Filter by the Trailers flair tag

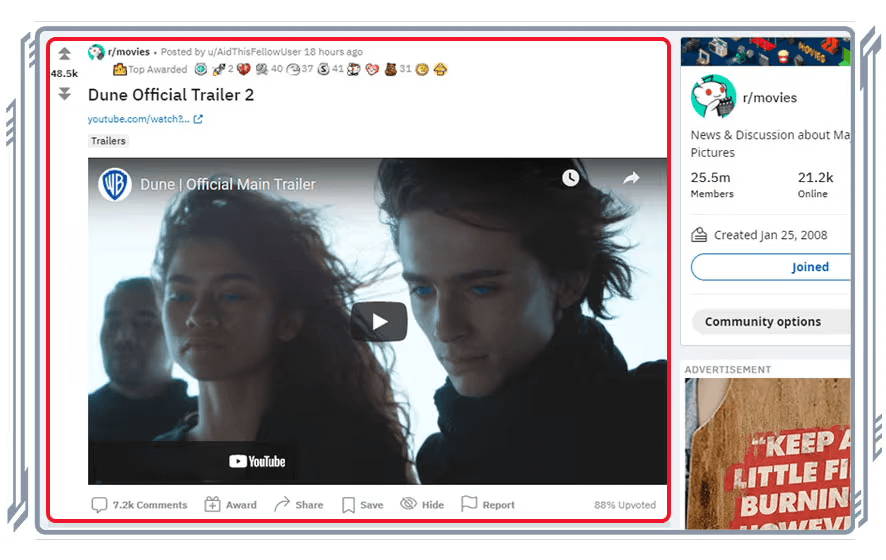tap(108, 141)
